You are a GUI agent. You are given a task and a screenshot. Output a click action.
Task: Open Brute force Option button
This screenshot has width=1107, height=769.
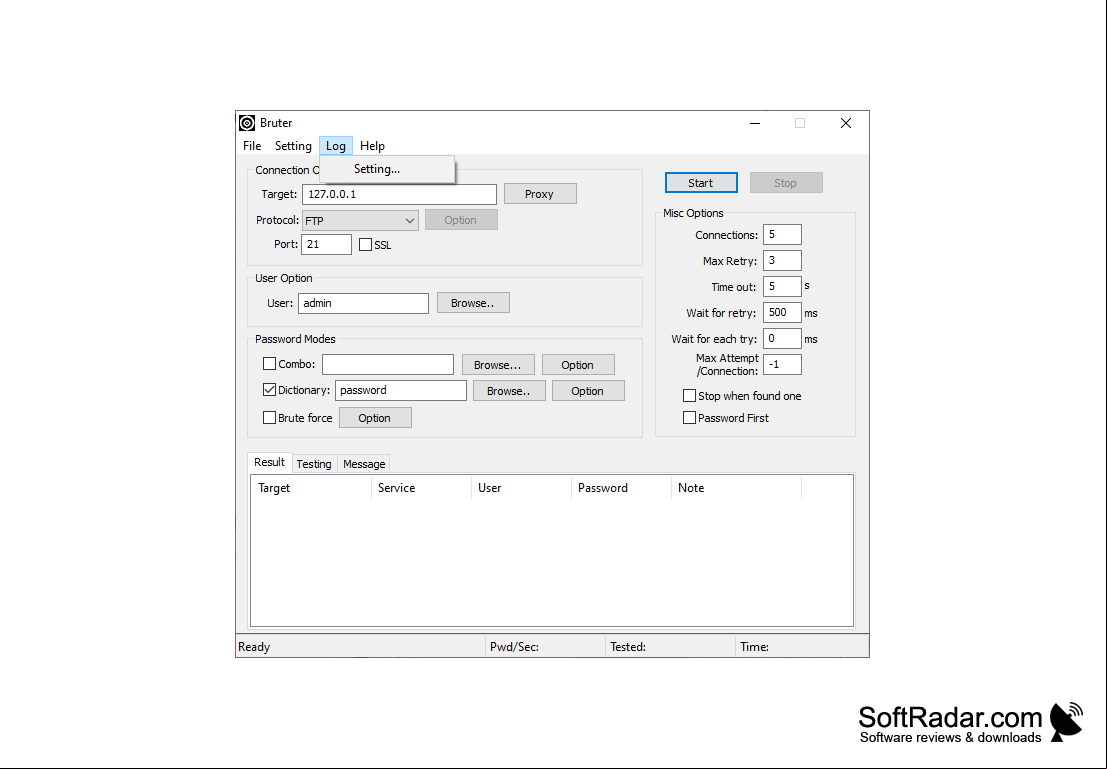click(x=375, y=418)
